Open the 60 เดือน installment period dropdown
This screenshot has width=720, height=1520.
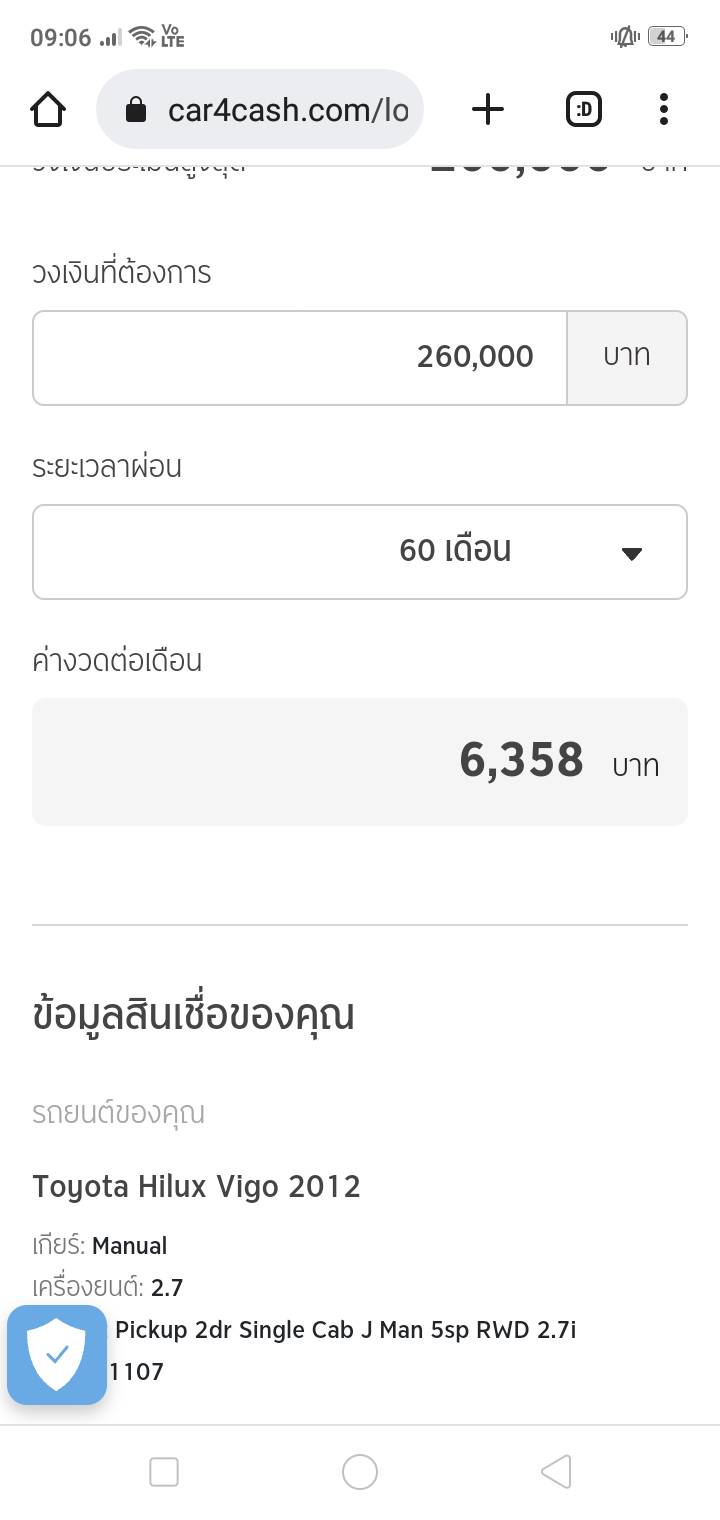point(360,551)
